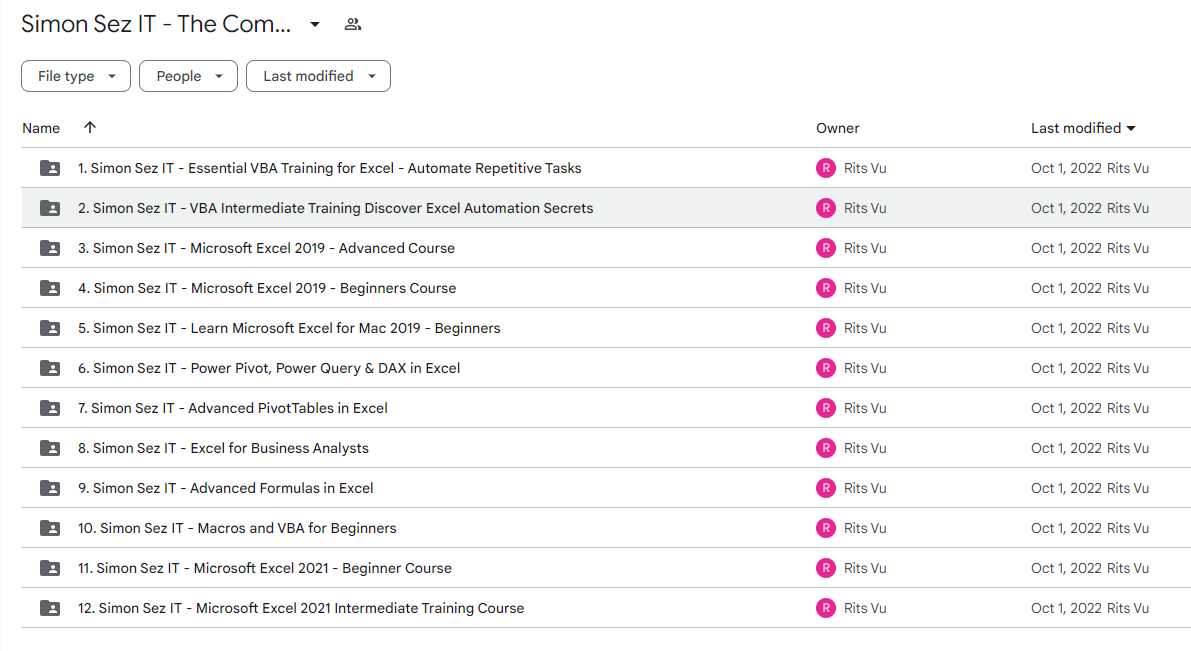
Task: Click folder icon for Advanced PivotTables
Action: point(50,408)
